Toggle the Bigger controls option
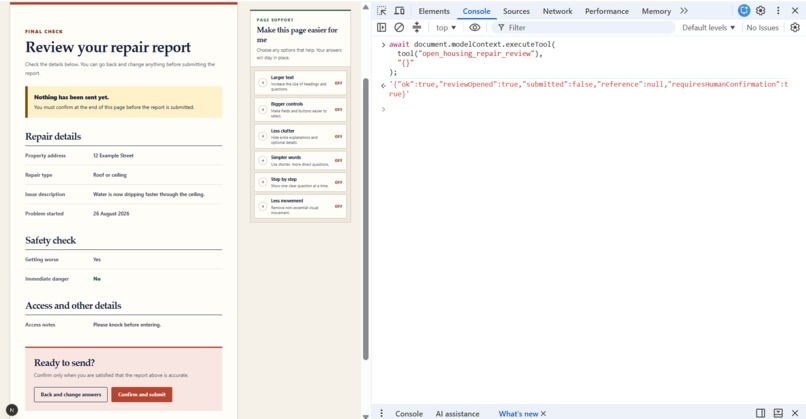Screen dimensions: 806x419 click(300, 110)
